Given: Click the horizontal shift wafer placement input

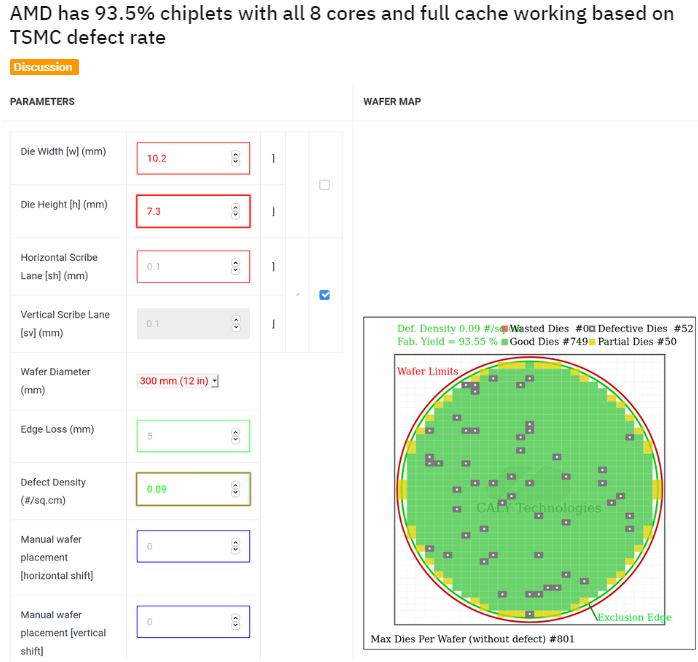Looking at the screenshot, I should 193,546.
